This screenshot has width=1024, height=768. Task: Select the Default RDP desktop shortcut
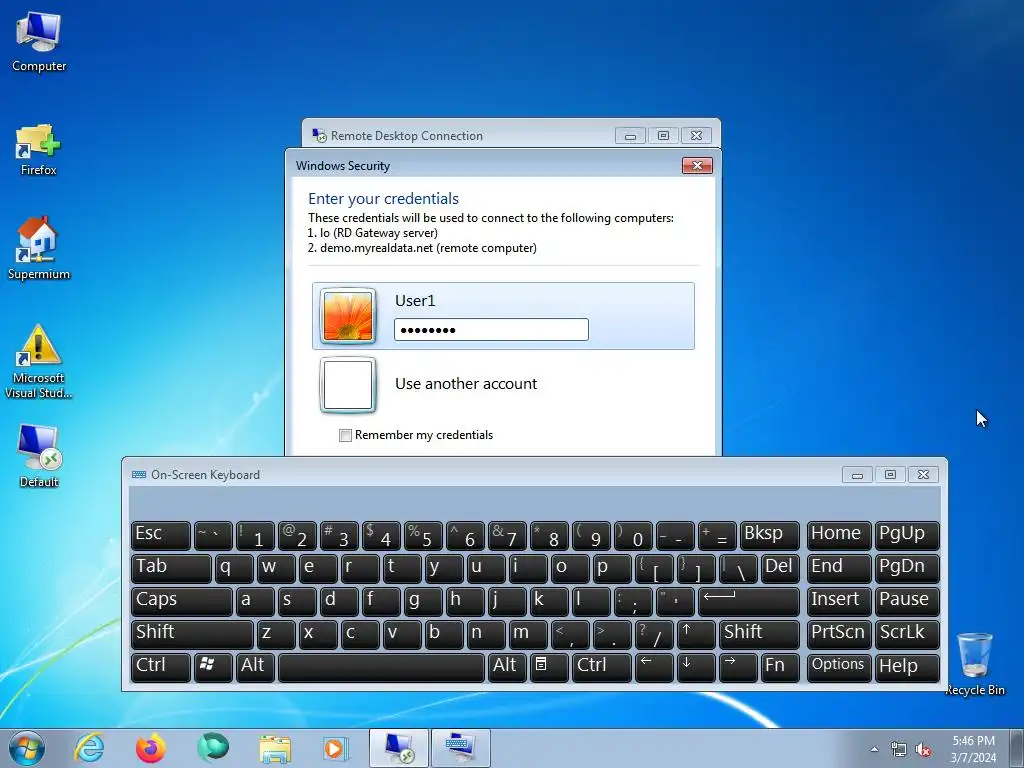pyautogui.click(x=39, y=456)
